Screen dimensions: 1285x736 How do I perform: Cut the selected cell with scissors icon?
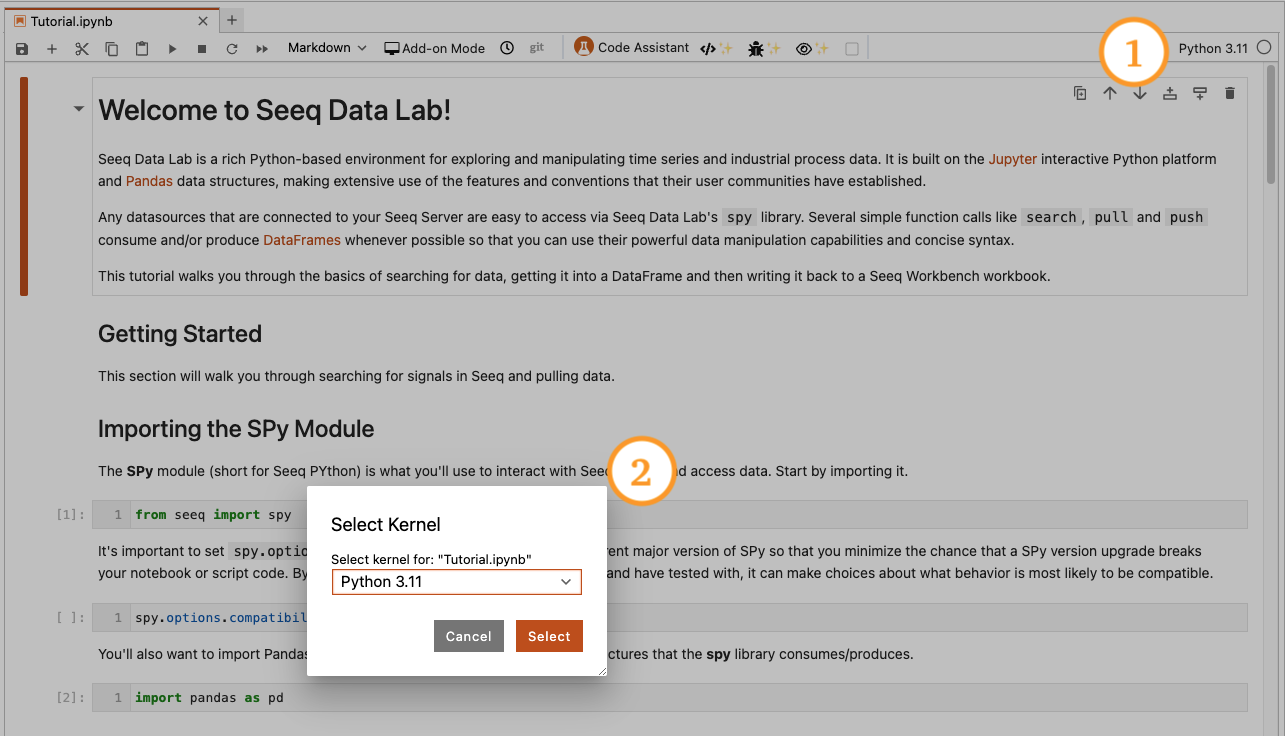point(82,48)
